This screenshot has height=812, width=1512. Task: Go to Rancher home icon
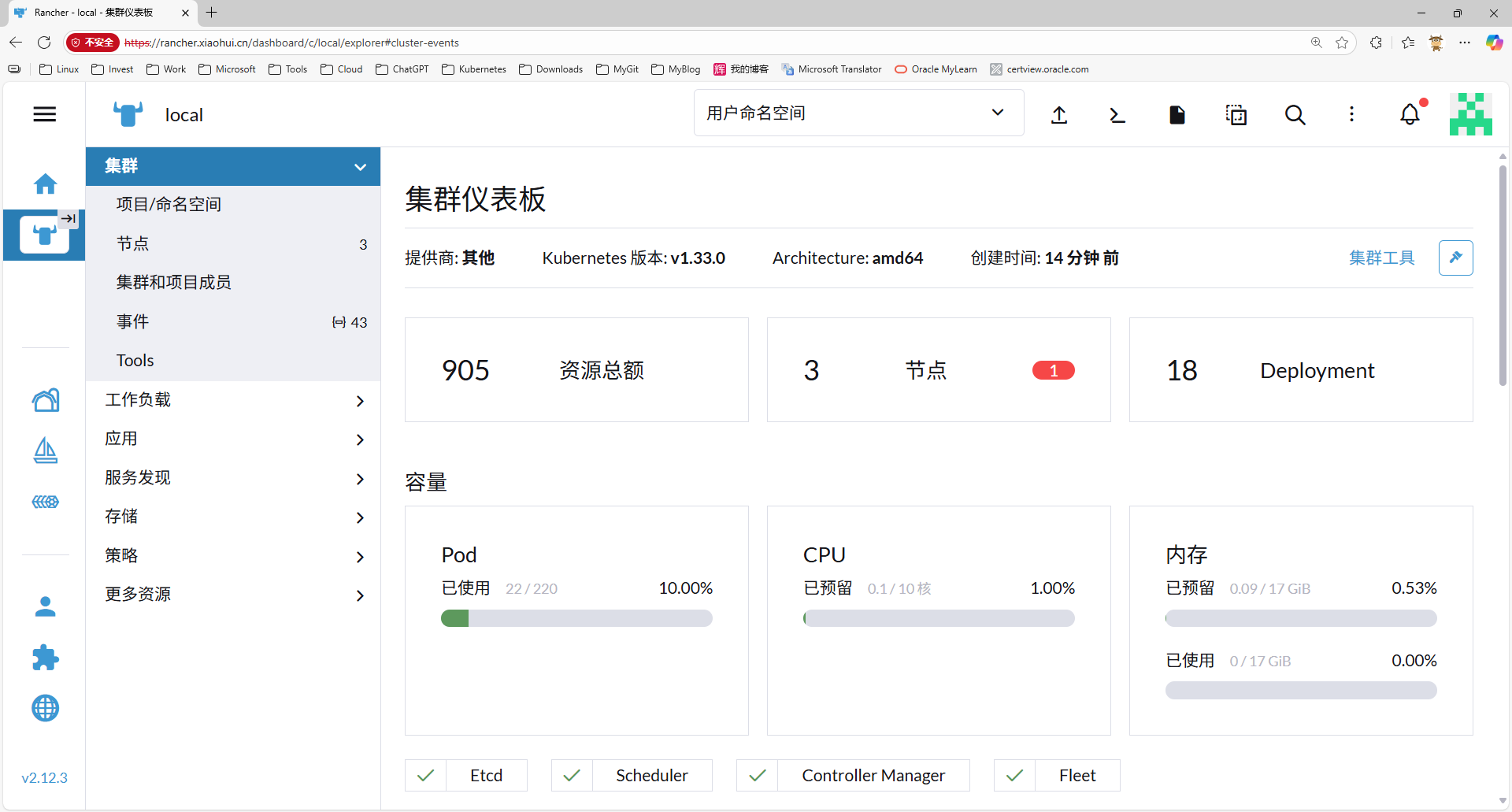point(45,184)
